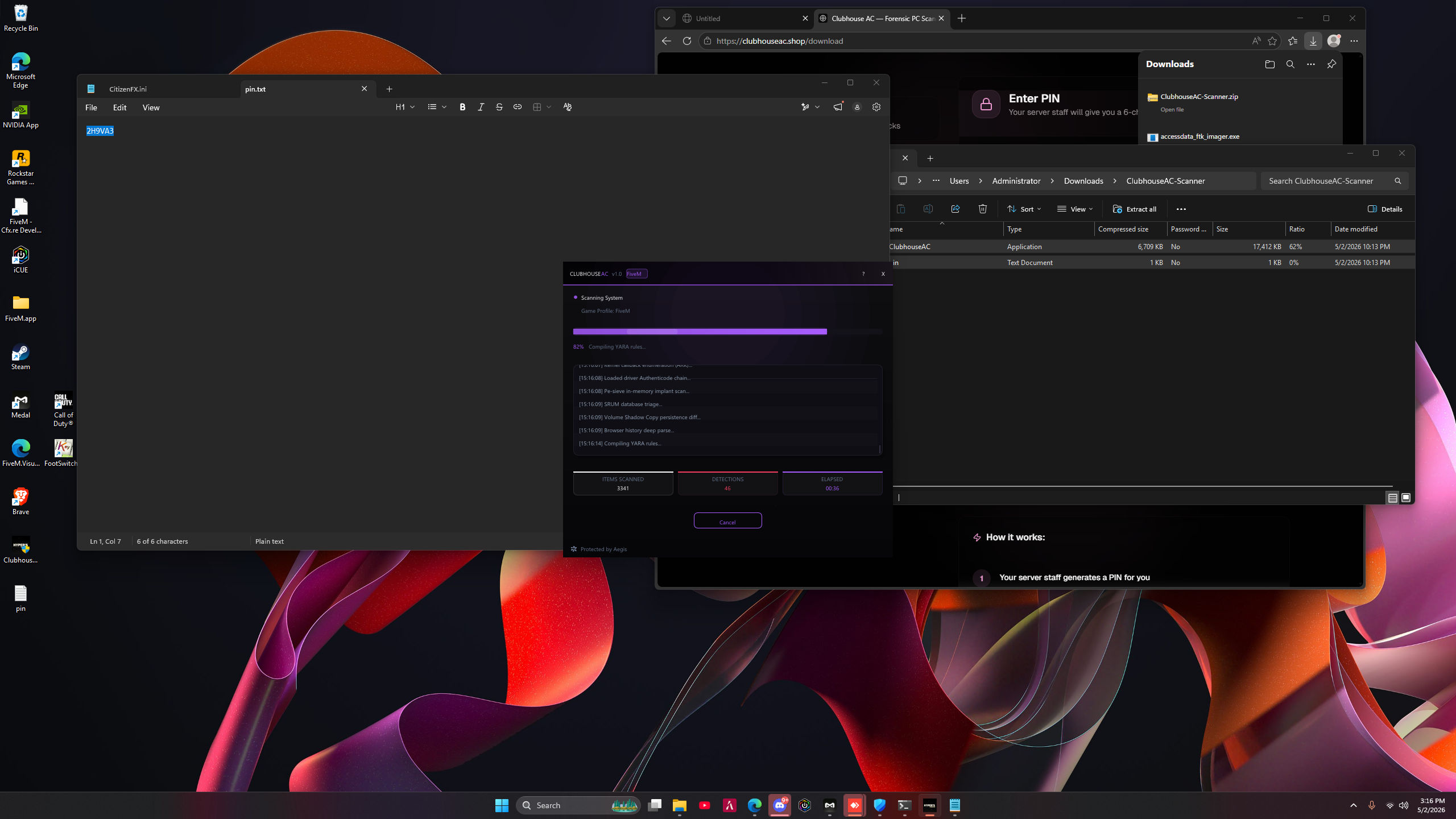Switch to the Untitled tab in Edge

(744, 18)
